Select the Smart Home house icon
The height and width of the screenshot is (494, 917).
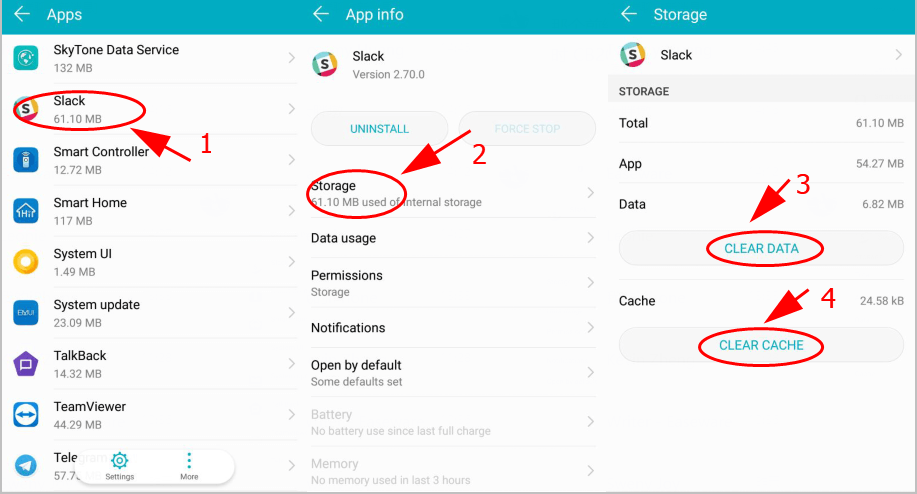(x=26, y=211)
